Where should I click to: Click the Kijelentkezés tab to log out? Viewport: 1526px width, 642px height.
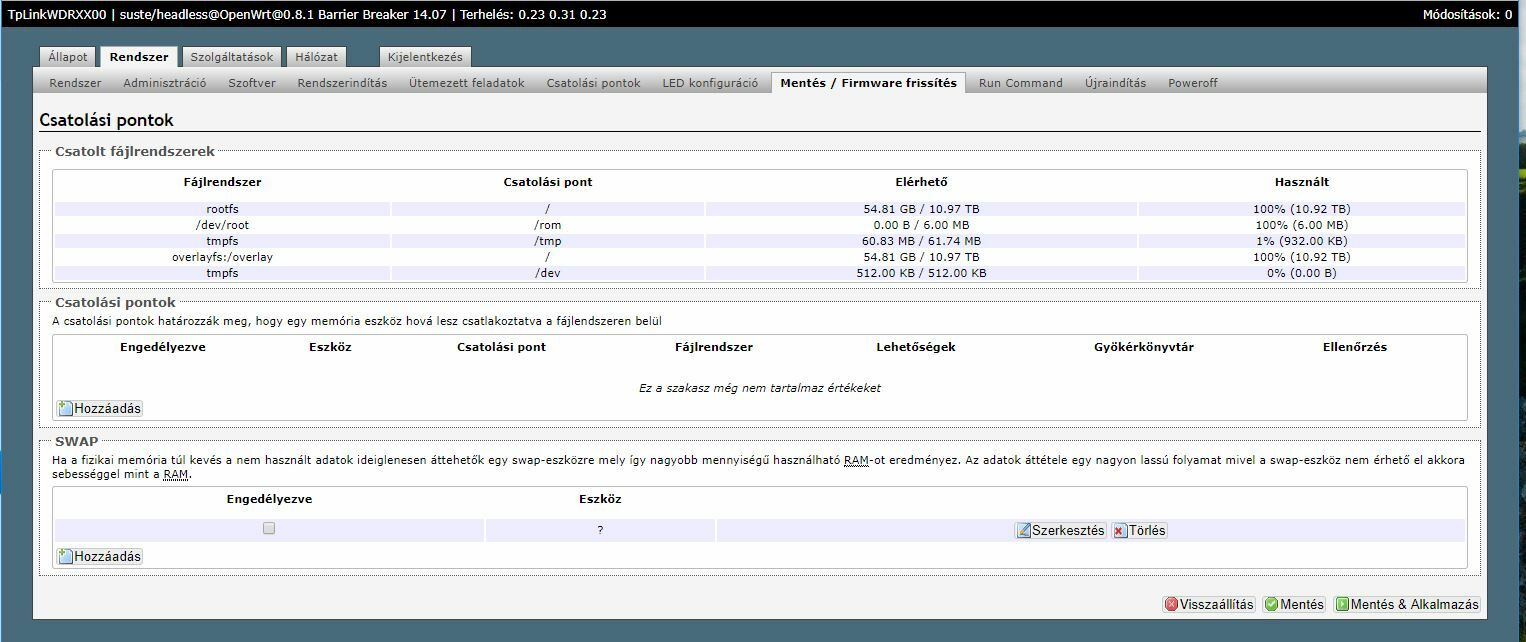coord(425,57)
